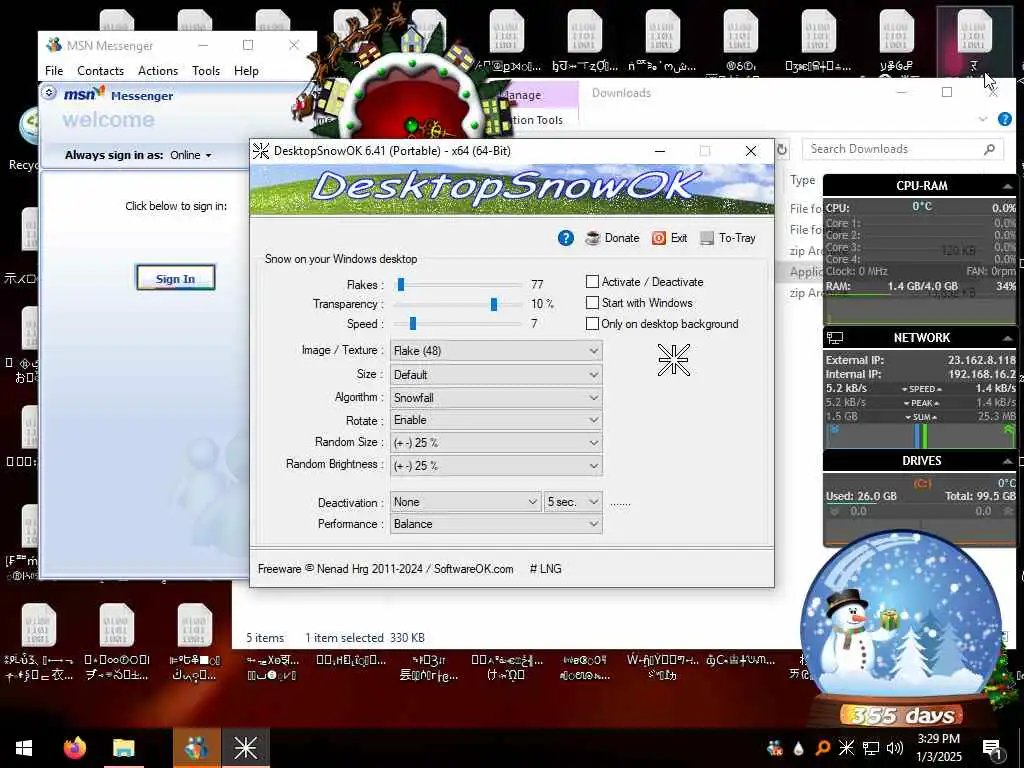Click the MSN Messenger tray icon
Viewport: 1024px width, 768px height.
coord(775,748)
